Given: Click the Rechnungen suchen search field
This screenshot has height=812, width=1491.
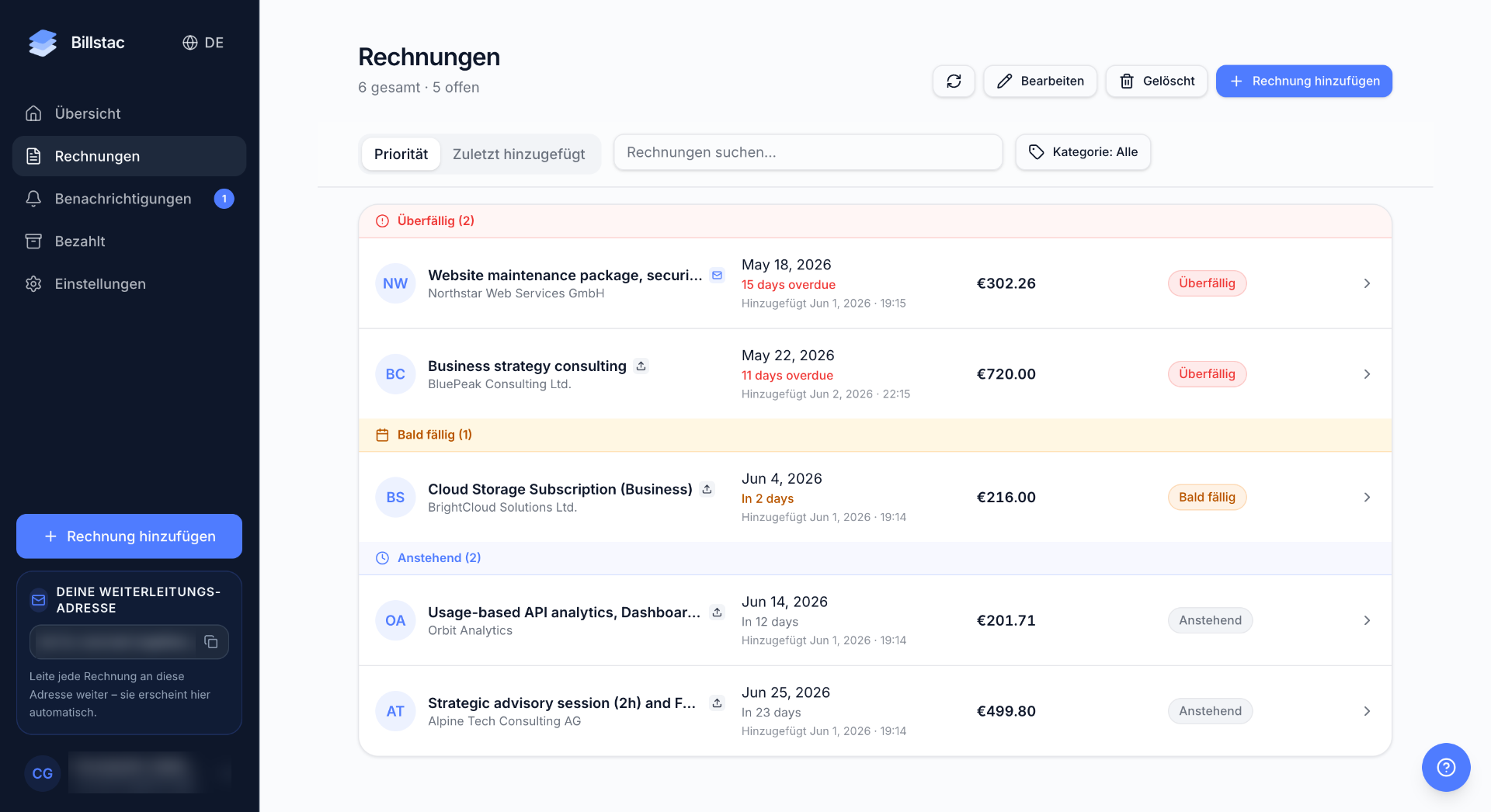Looking at the screenshot, I should tap(808, 152).
